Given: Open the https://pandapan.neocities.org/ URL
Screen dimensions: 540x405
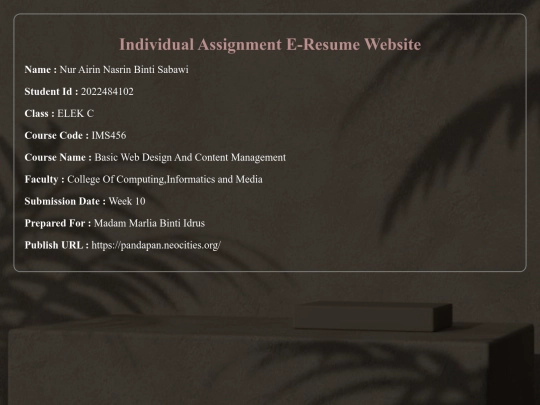Looking at the screenshot, I should point(156,245).
